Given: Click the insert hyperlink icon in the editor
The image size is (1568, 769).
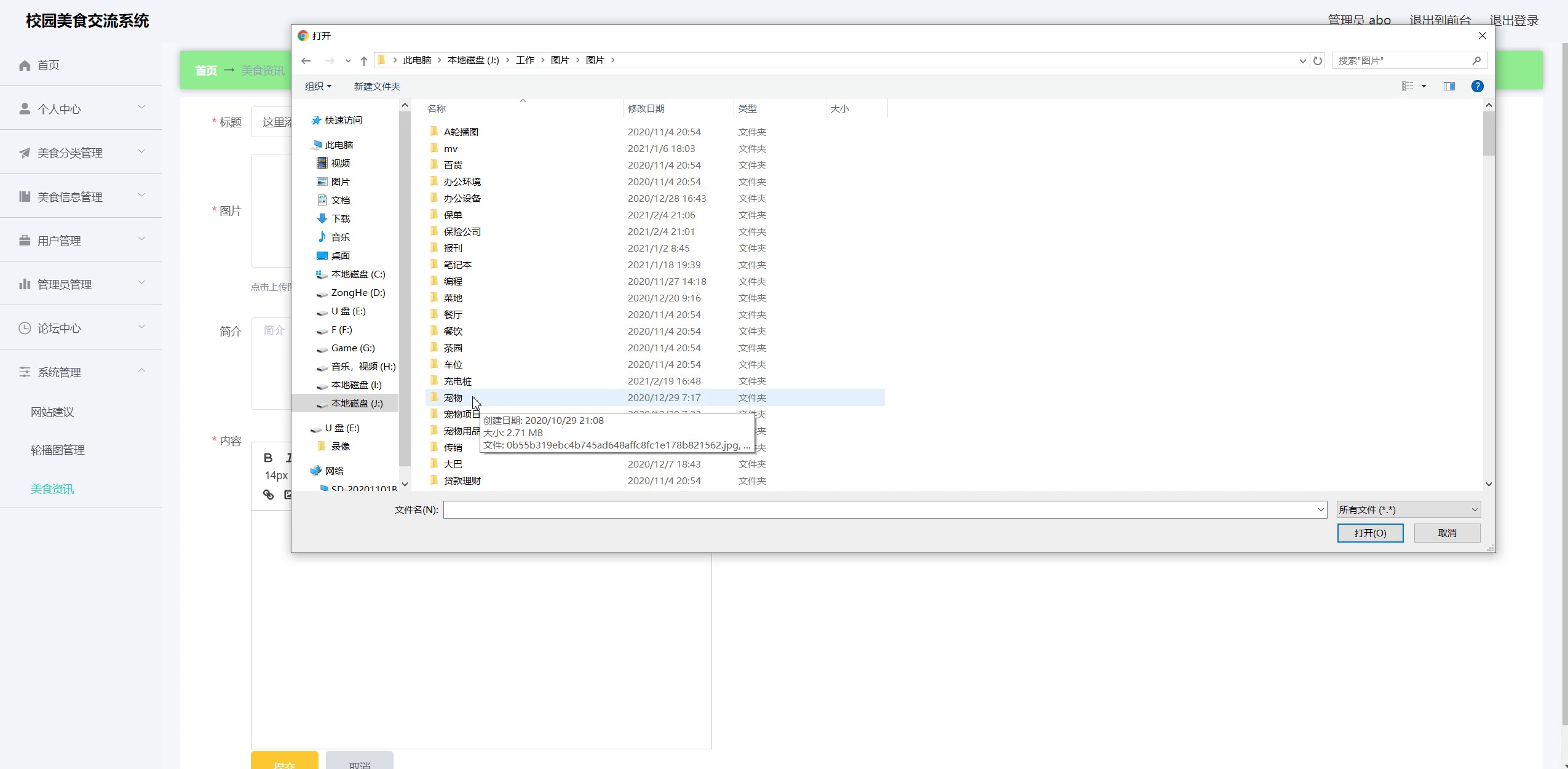Looking at the screenshot, I should point(269,495).
